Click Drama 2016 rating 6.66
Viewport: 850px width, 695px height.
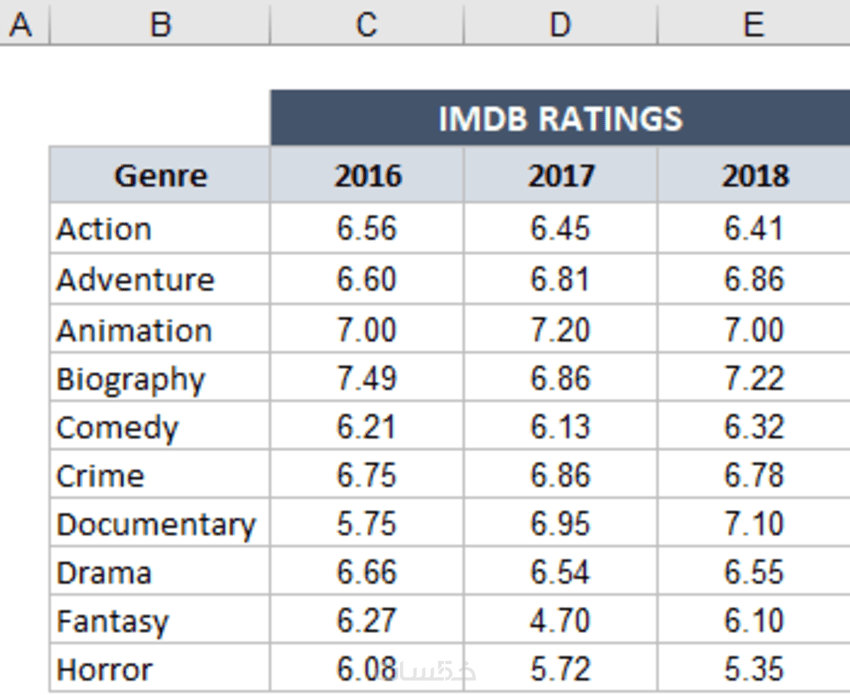367,573
